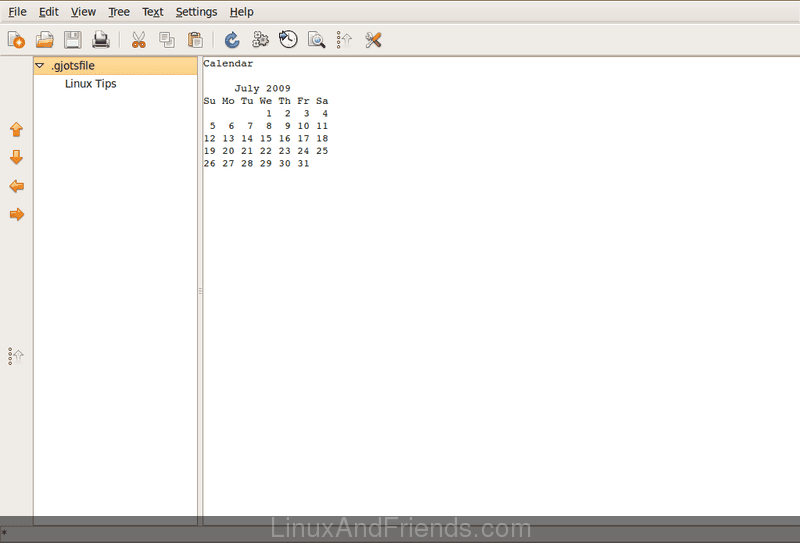Paste using the clipboard icon
The image size is (800, 543).
[195, 40]
